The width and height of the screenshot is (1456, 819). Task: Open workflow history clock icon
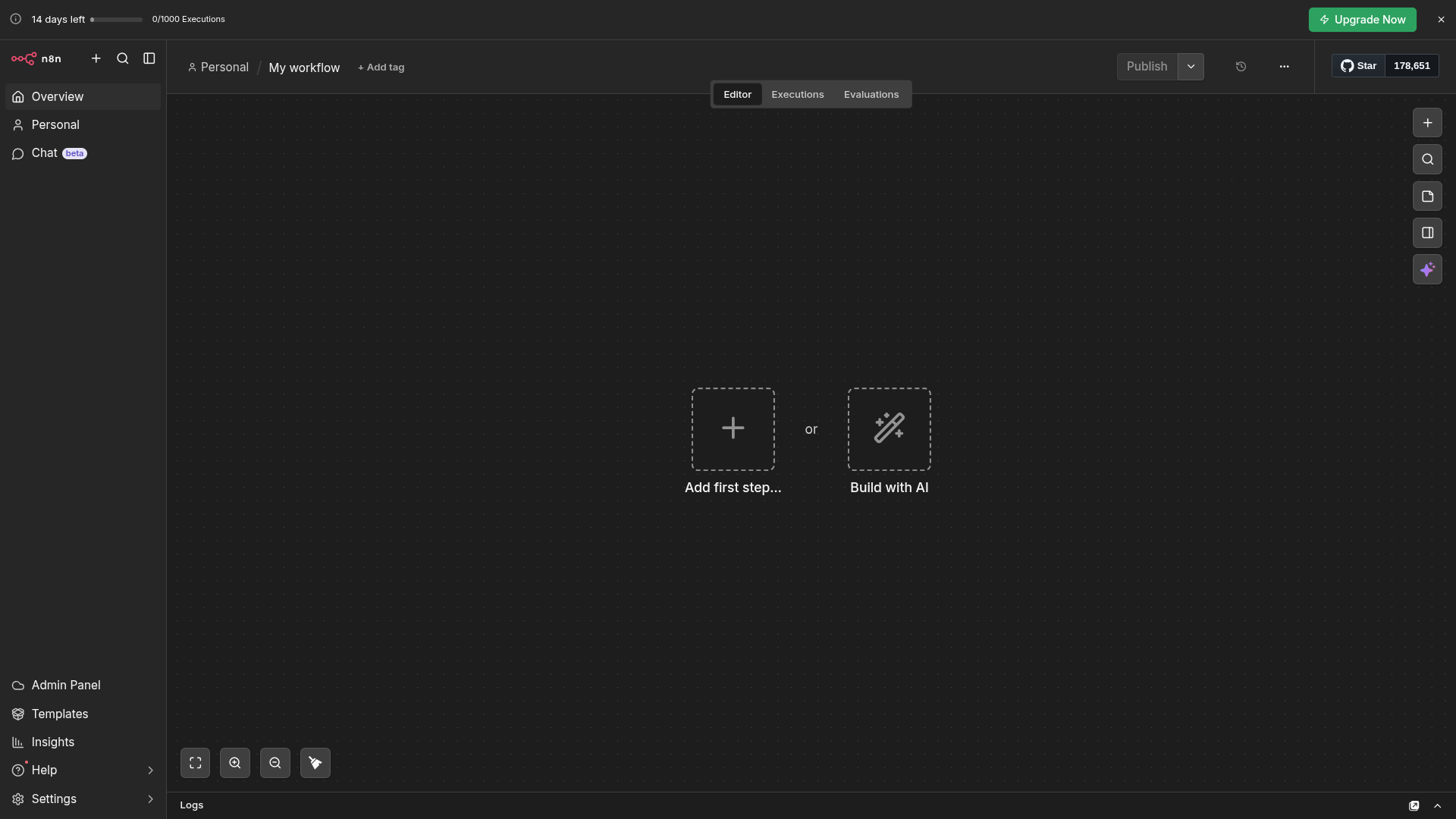1241,67
